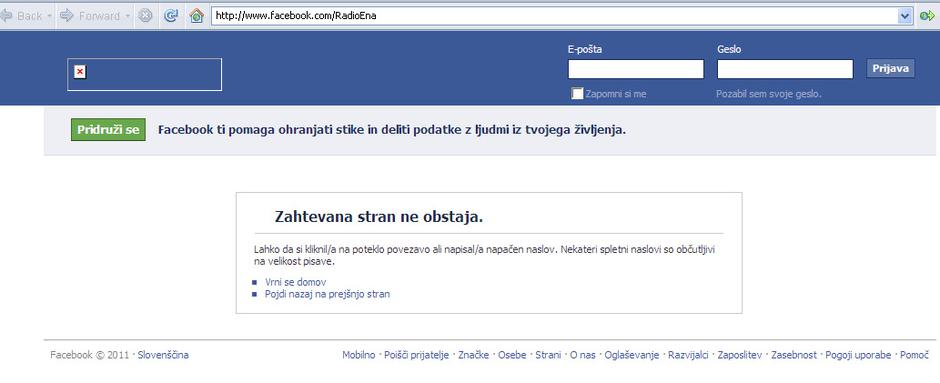Viewport: 940px width, 383px height.
Task: Click the green Go arrow icon
Action: (x=927, y=16)
